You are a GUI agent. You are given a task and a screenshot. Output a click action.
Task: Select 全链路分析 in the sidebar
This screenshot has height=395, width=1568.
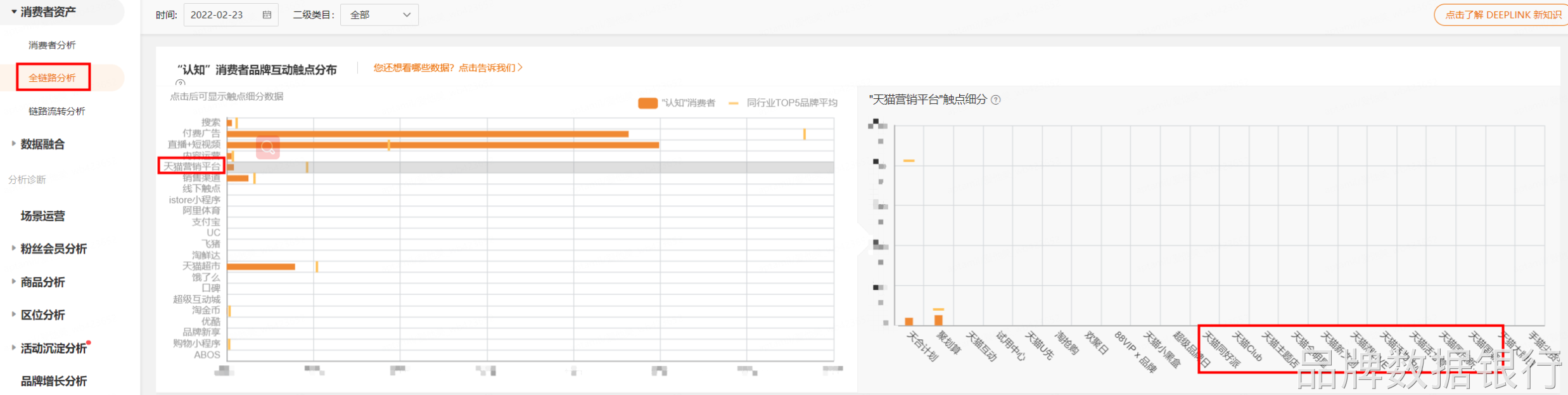(52, 77)
